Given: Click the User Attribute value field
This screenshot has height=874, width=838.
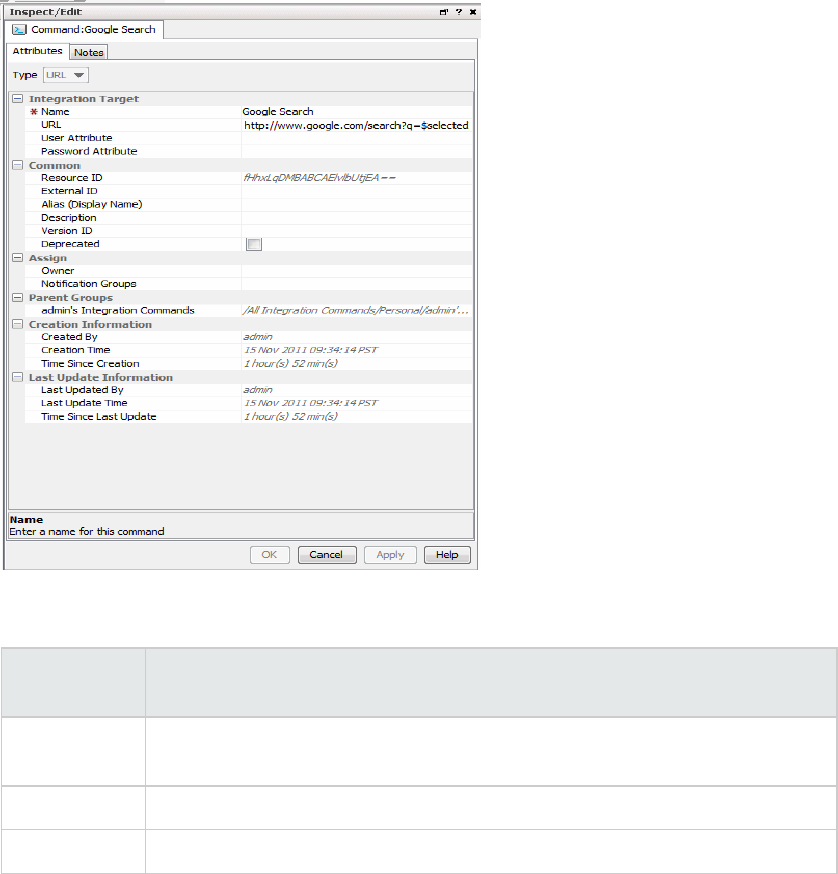Looking at the screenshot, I should [357, 138].
